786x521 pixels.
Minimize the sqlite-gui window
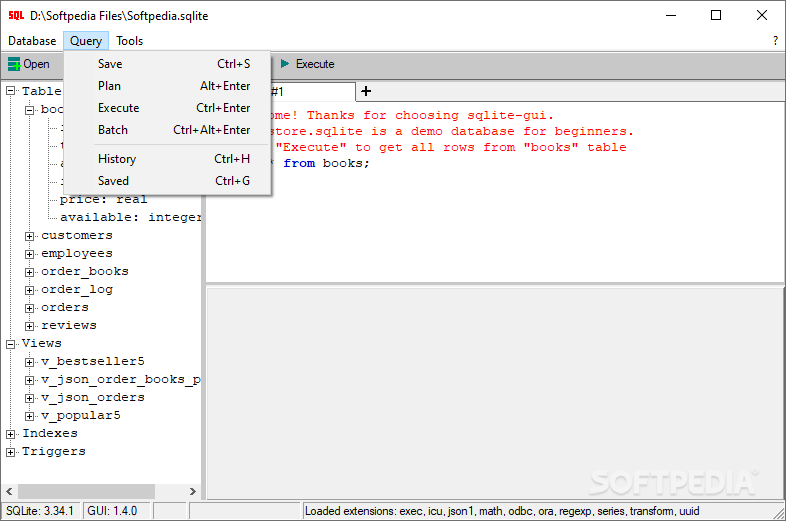coord(671,16)
